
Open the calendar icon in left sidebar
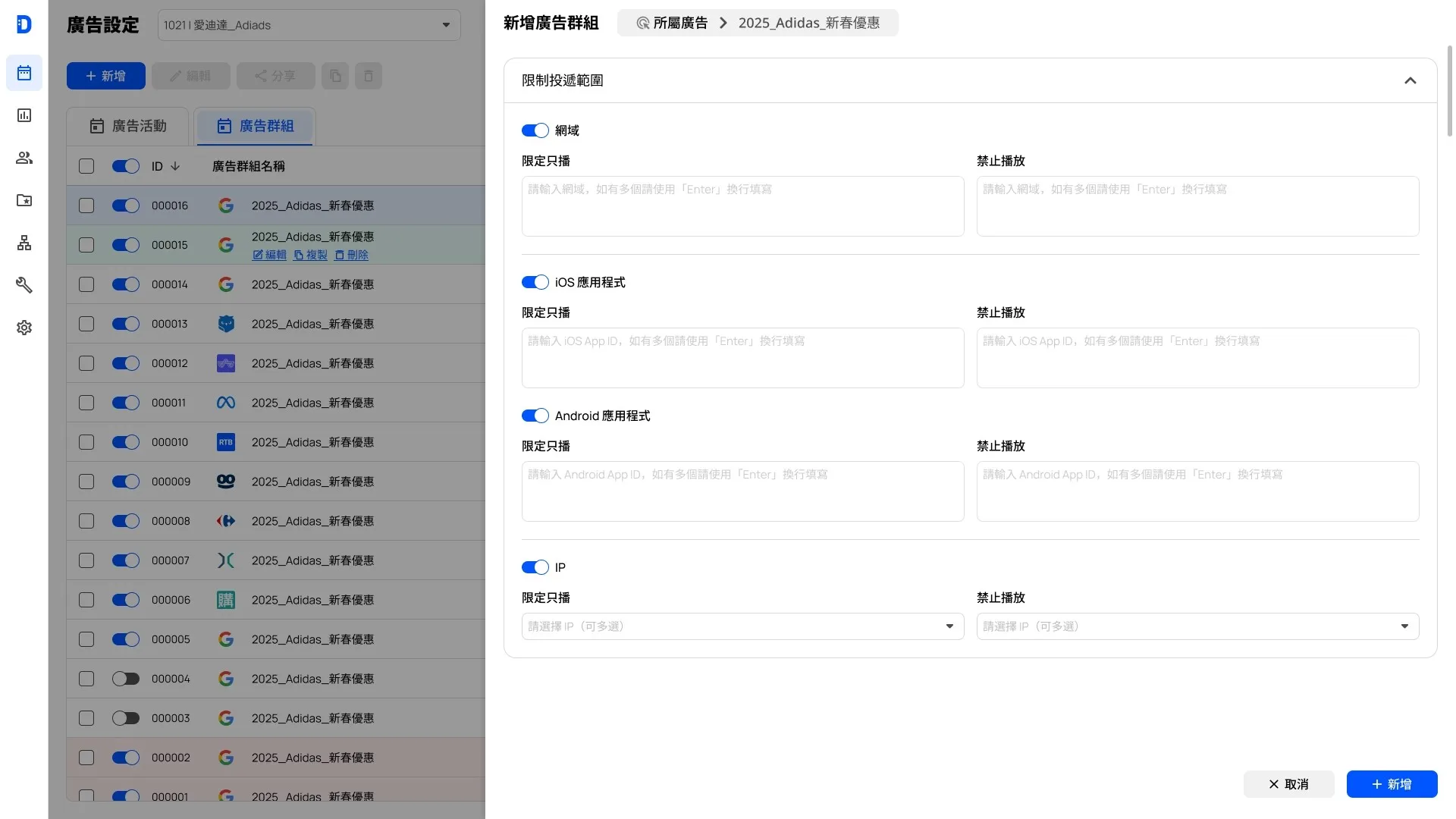coord(24,73)
